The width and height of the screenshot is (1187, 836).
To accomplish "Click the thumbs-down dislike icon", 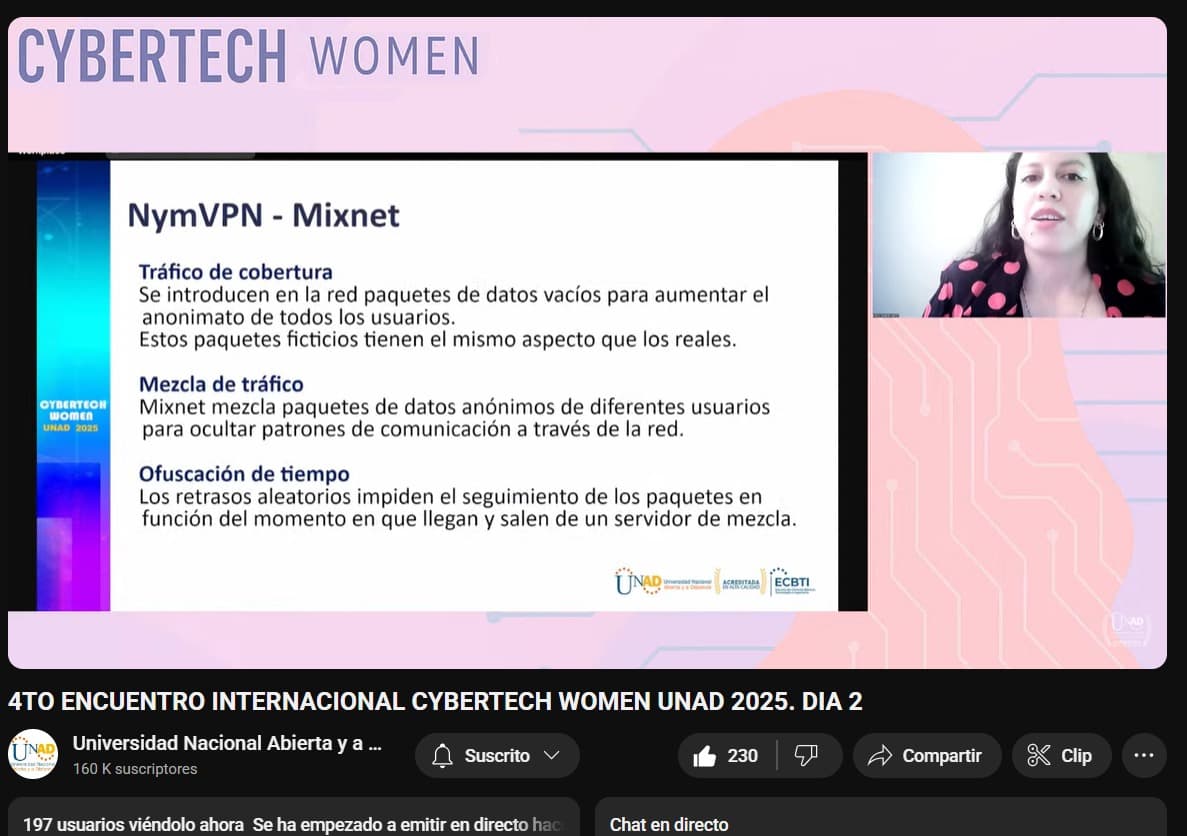I will pyautogui.click(x=806, y=756).
